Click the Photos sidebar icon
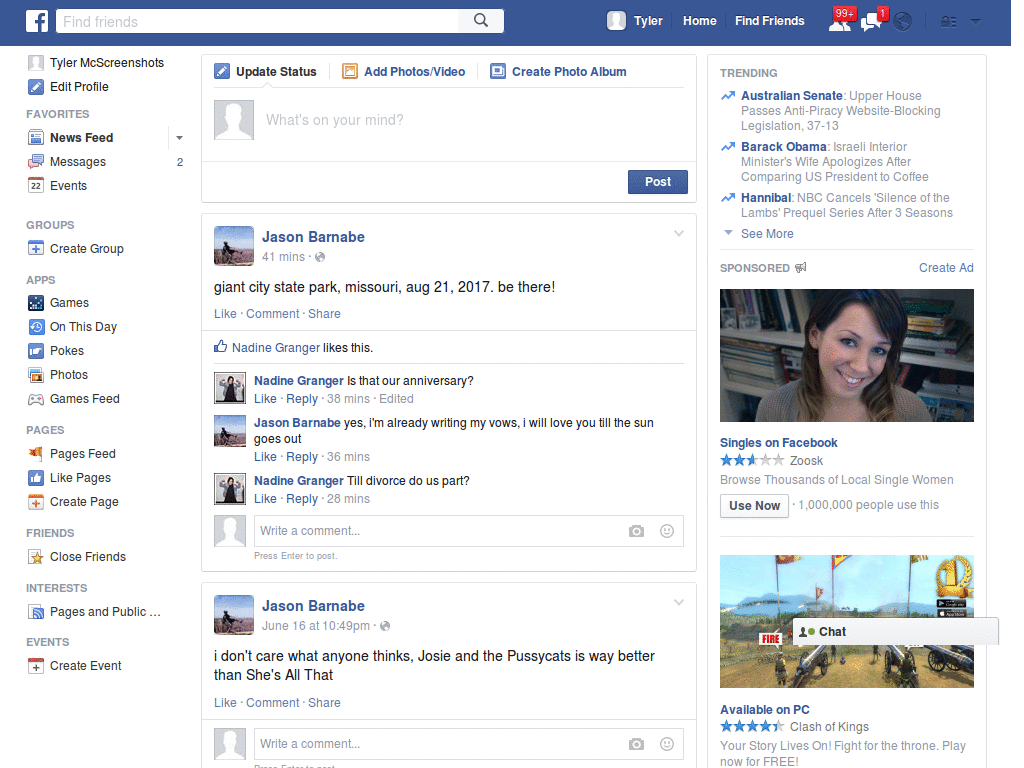Screen dimensions: 1024x768 (36, 375)
